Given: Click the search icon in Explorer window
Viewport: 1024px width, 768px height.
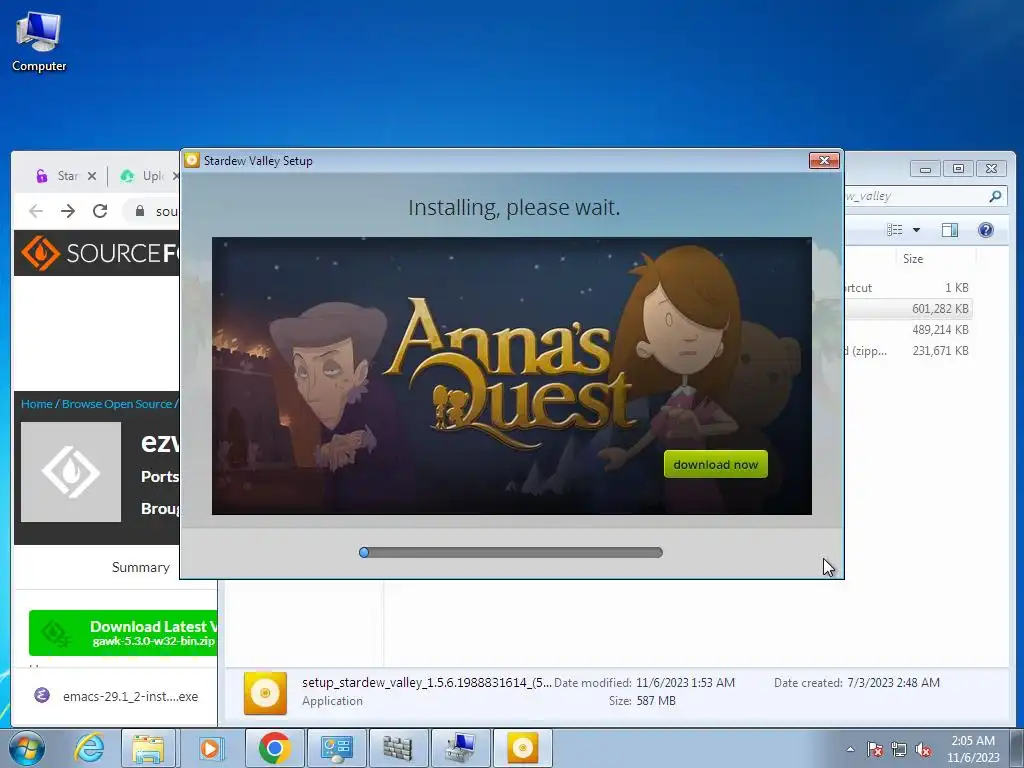Looking at the screenshot, I should pos(995,196).
